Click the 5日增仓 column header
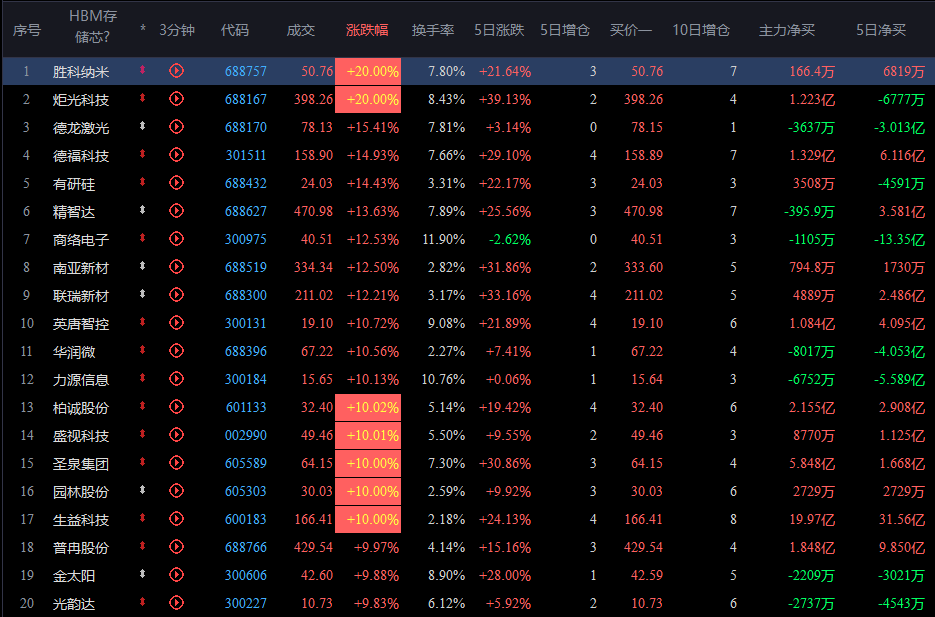935x617 pixels. pos(565,30)
